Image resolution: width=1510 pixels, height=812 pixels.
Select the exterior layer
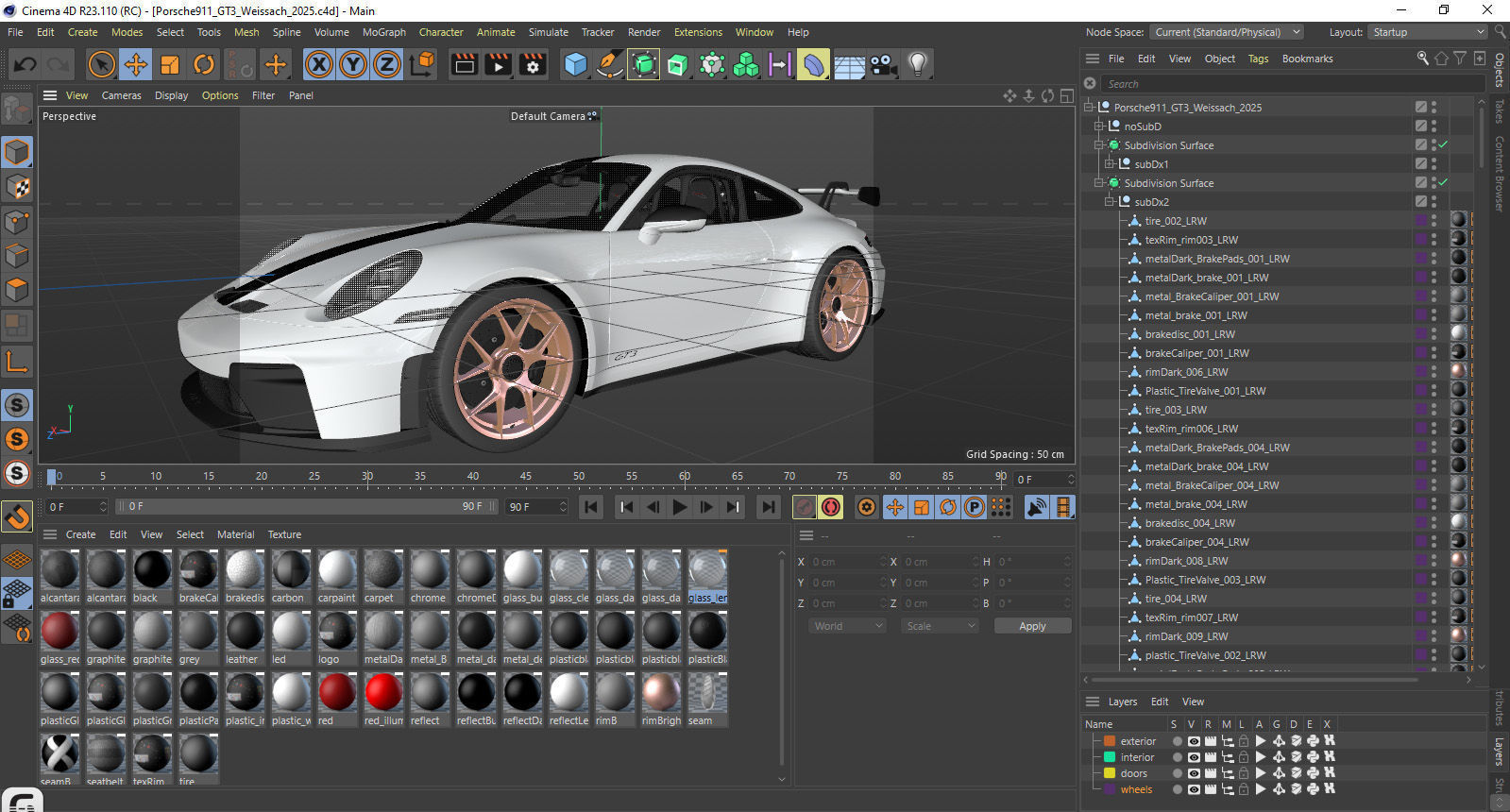click(x=1138, y=741)
